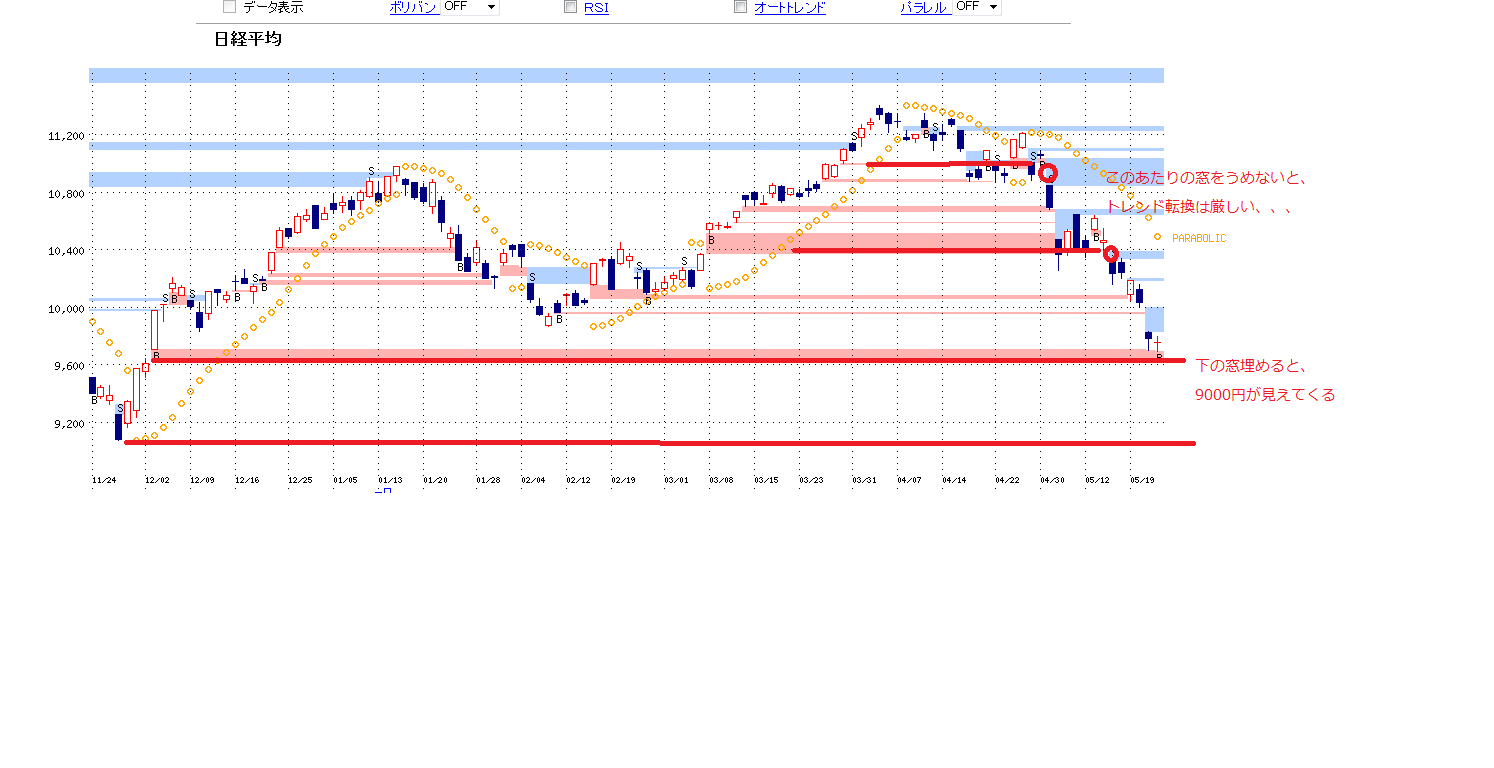Viewport: 1494px width, 768px height.
Task: Click the 05/19 date axis label
Action: pyautogui.click(x=1143, y=480)
